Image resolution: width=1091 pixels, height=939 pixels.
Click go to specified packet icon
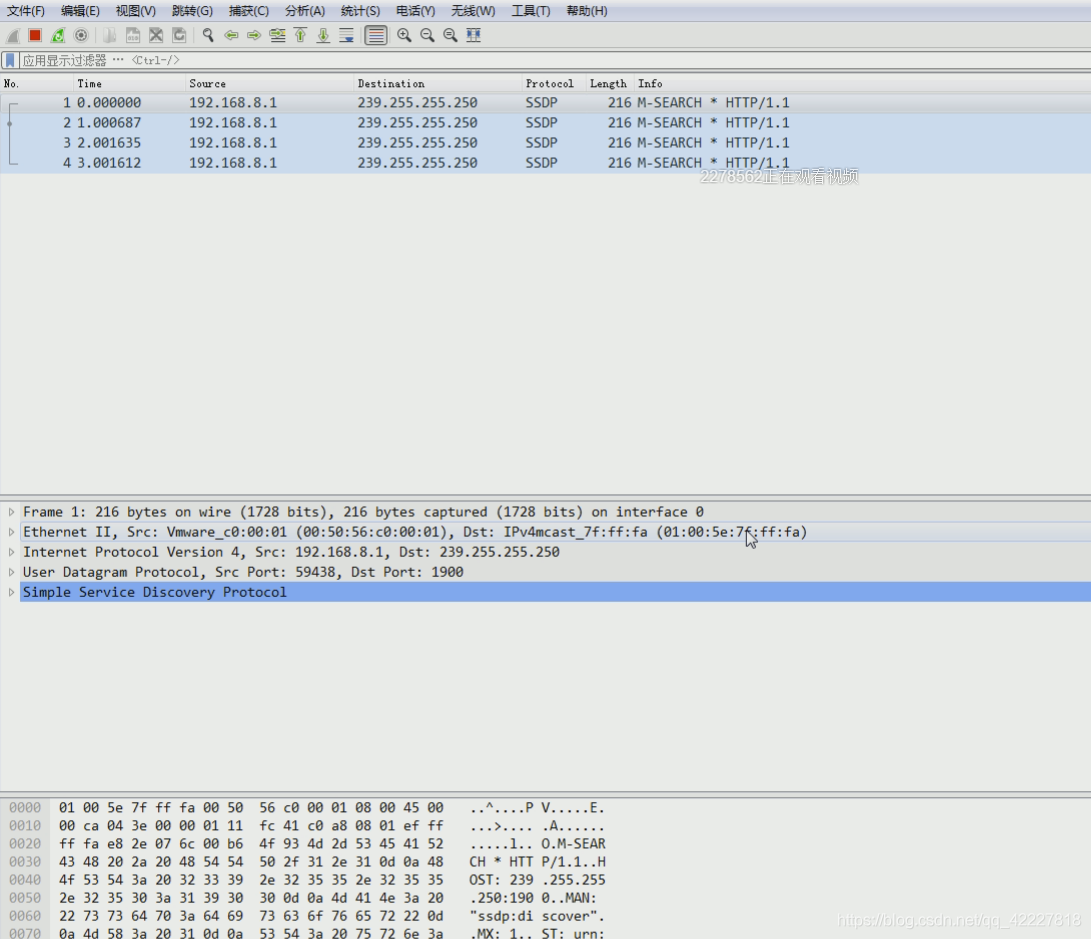277,35
